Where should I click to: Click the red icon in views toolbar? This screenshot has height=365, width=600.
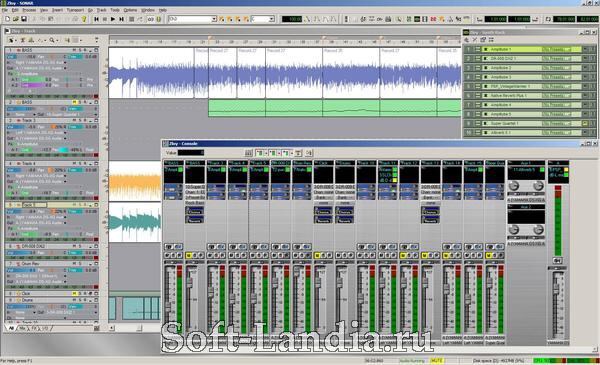[x=433, y=19]
